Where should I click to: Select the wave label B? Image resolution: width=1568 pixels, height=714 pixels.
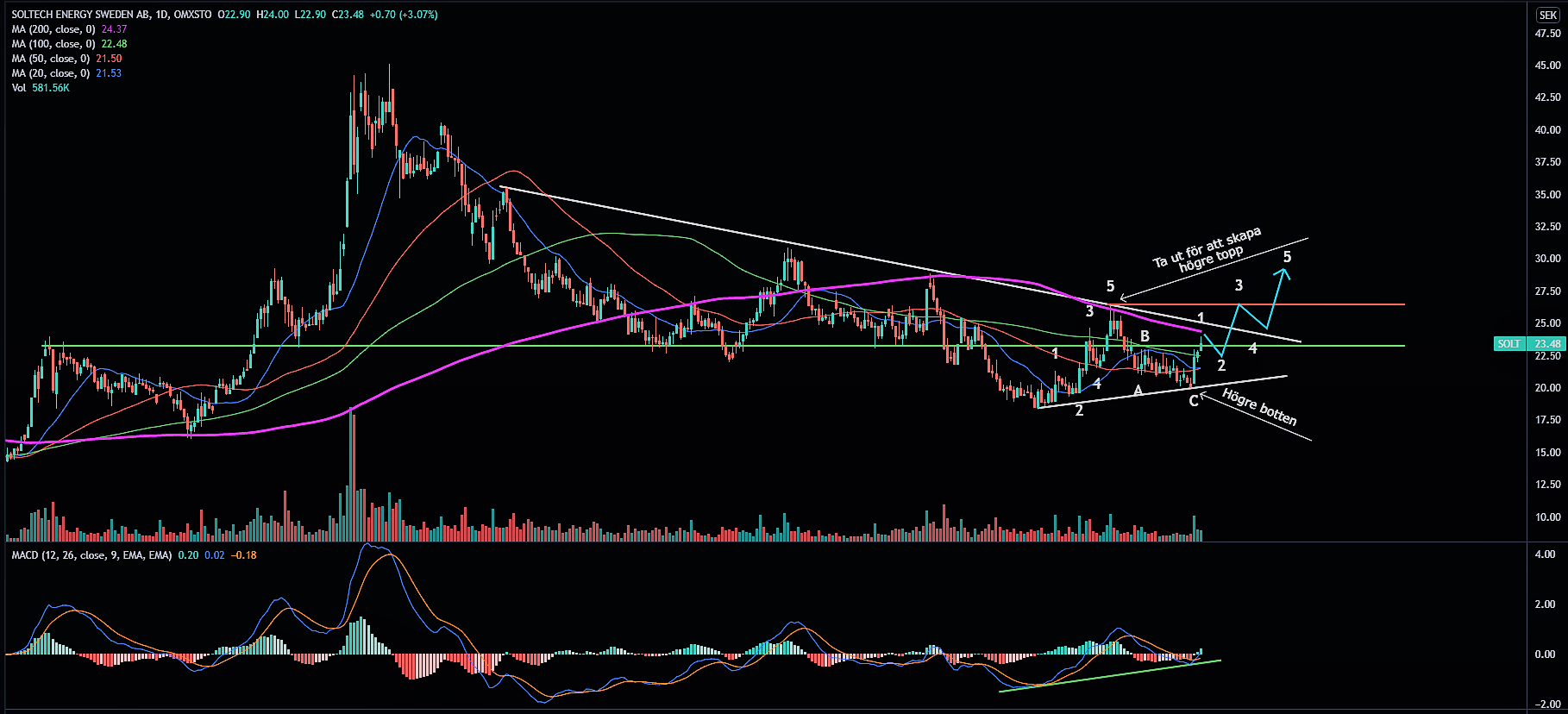(x=1145, y=336)
